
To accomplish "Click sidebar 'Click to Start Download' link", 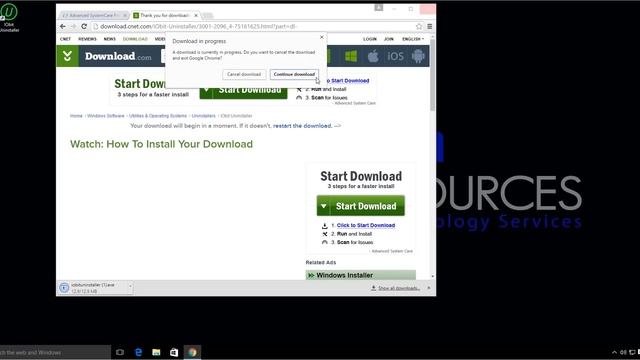I will pyautogui.click(x=366, y=225).
